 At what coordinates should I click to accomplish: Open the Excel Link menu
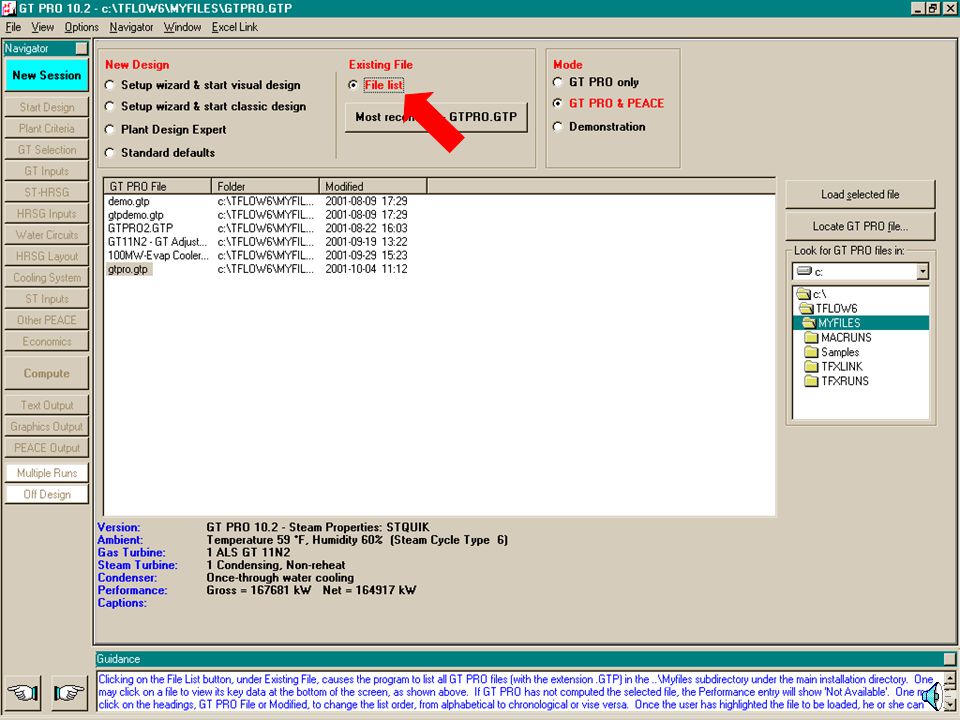234,27
